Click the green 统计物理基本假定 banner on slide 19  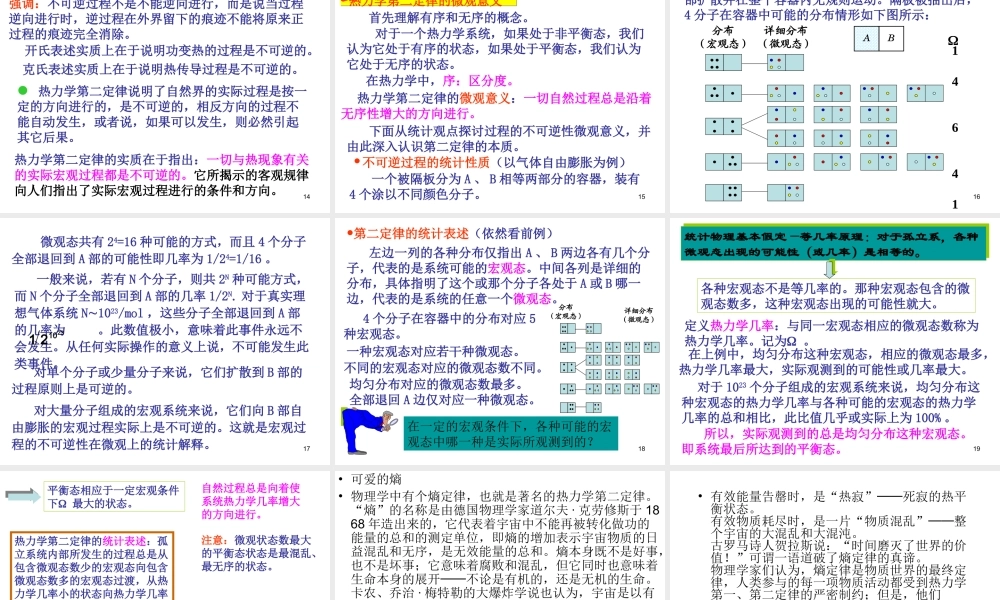pos(835,242)
